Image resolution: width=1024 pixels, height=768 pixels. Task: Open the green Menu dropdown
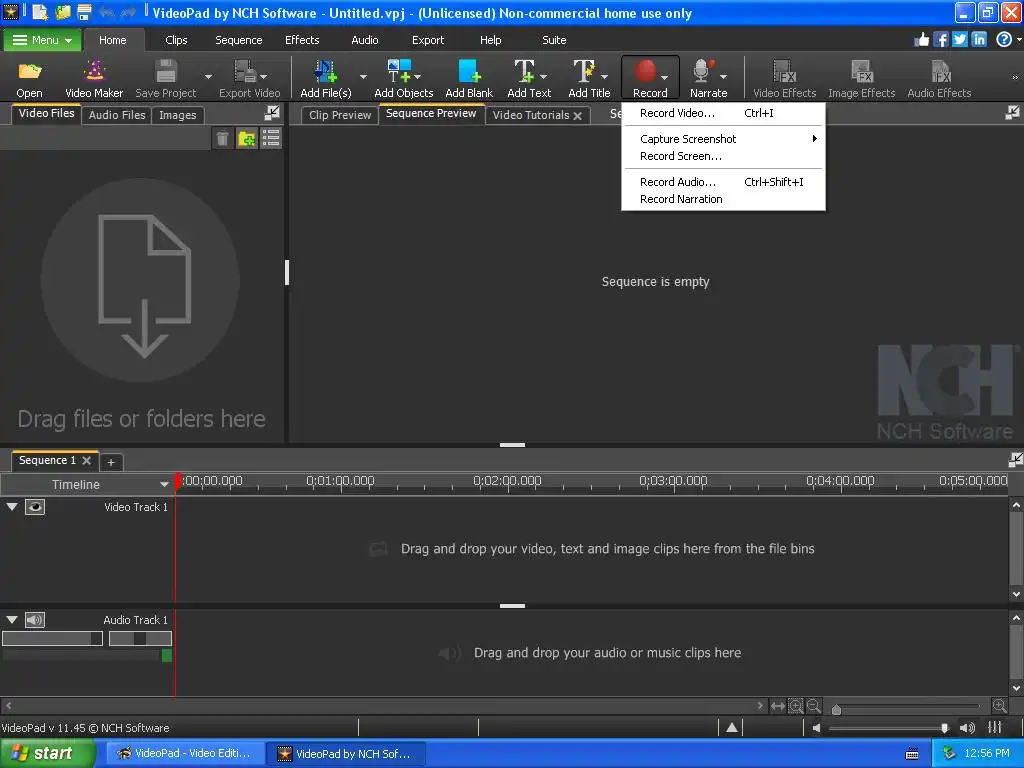[x=42, y=40]
